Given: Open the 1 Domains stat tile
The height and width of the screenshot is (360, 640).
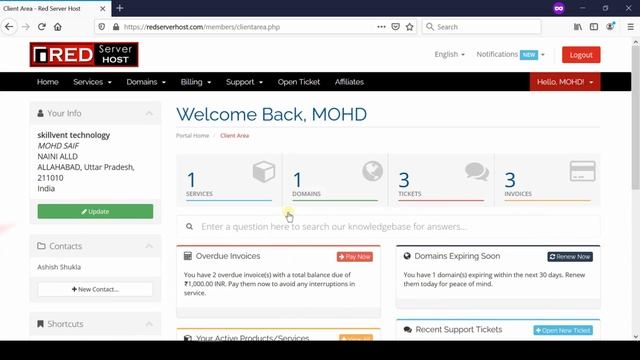Looking at the screenshot, I should point(335,180).
